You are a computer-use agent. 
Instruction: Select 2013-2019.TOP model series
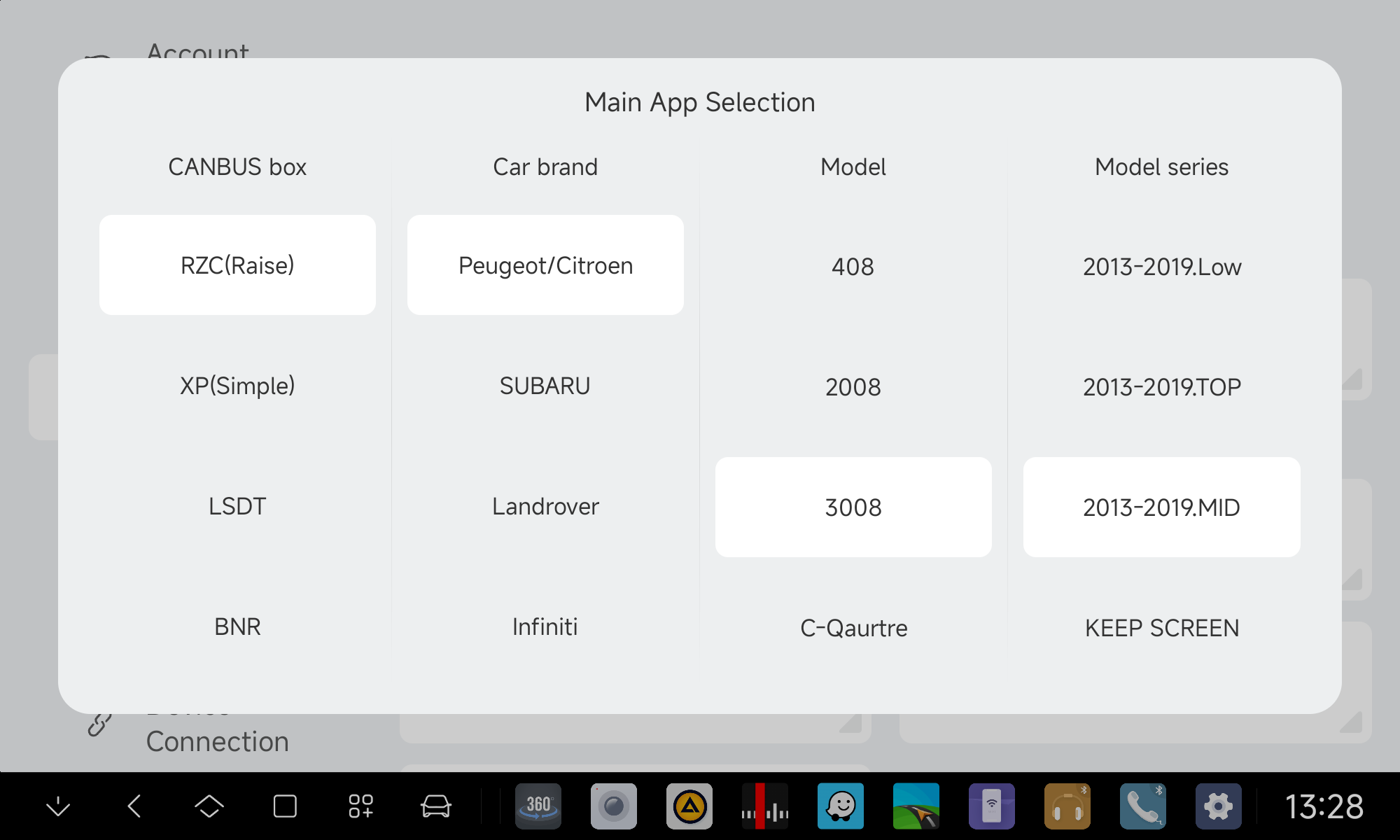pyautogui.click(x=1162, y=387)
